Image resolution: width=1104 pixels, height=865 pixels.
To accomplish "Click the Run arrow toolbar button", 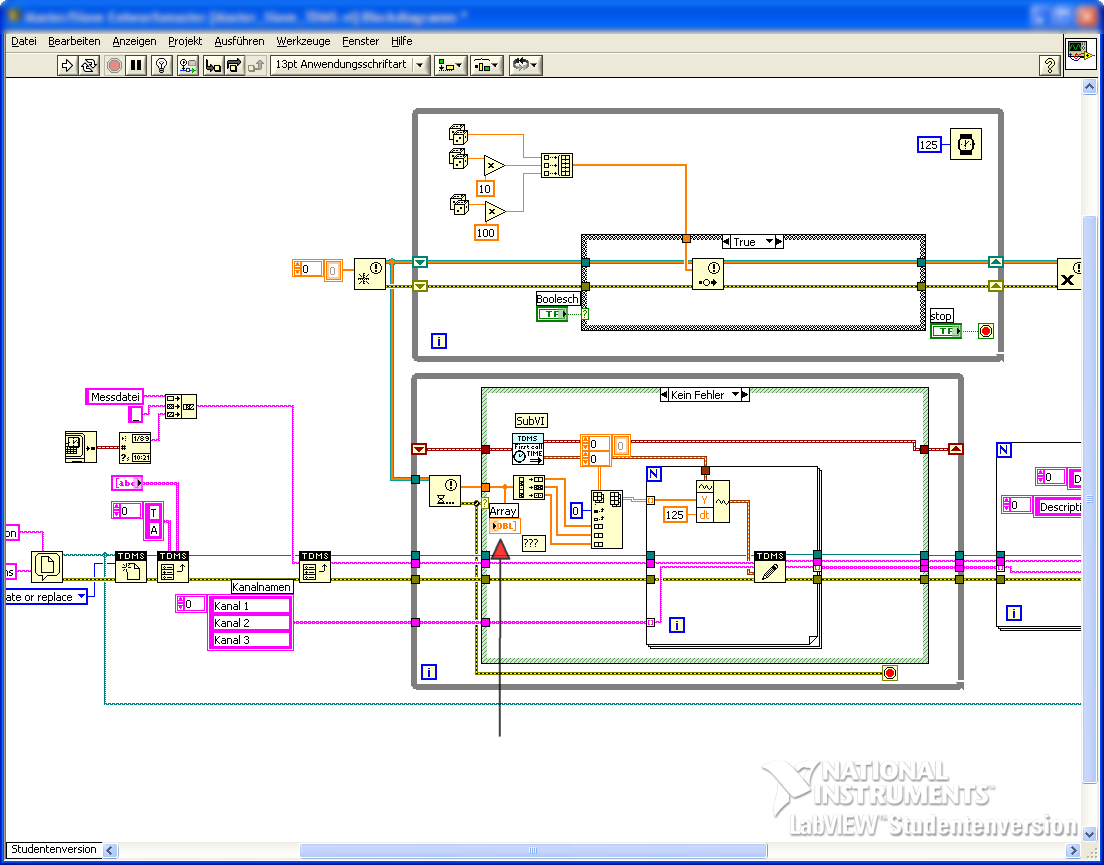I will click(x=67, y=65).
